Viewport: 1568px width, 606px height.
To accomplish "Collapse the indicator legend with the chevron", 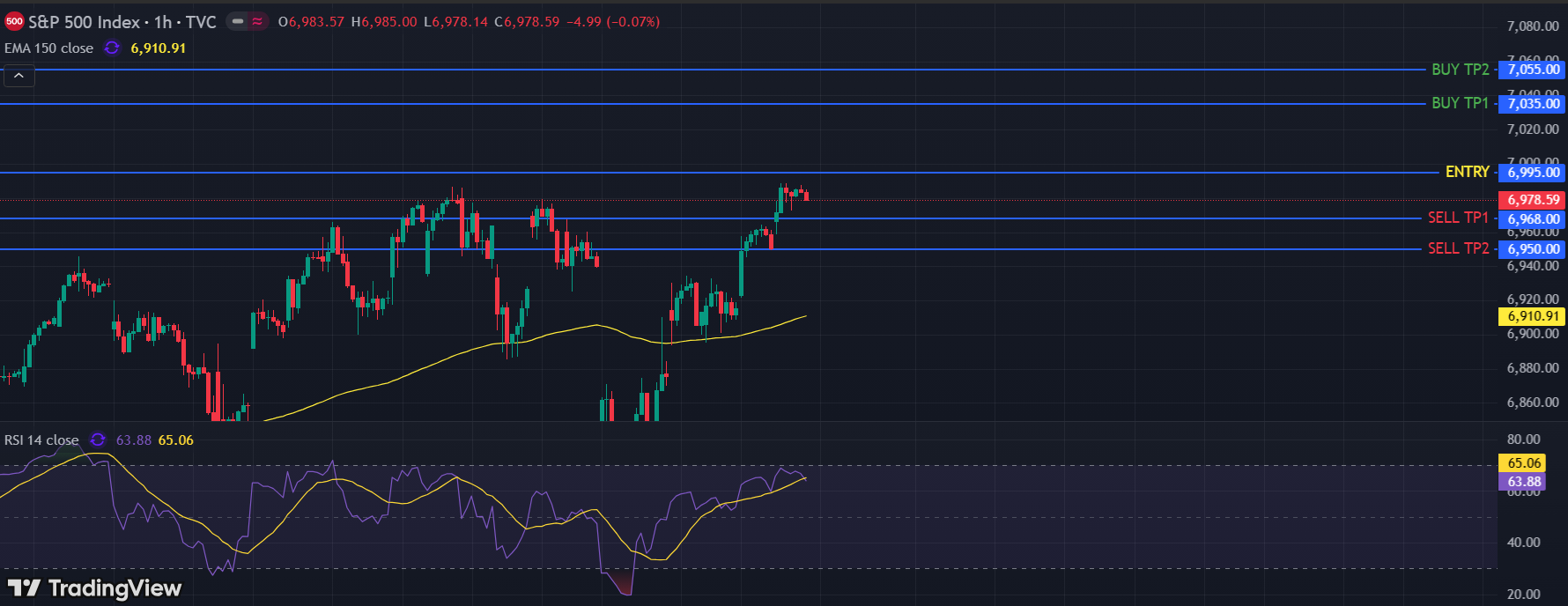I will pos(19,76).
